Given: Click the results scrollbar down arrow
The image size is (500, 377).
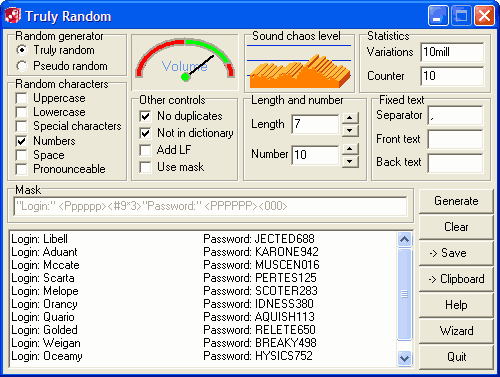Looking at the screenshot, I should 404,358.
